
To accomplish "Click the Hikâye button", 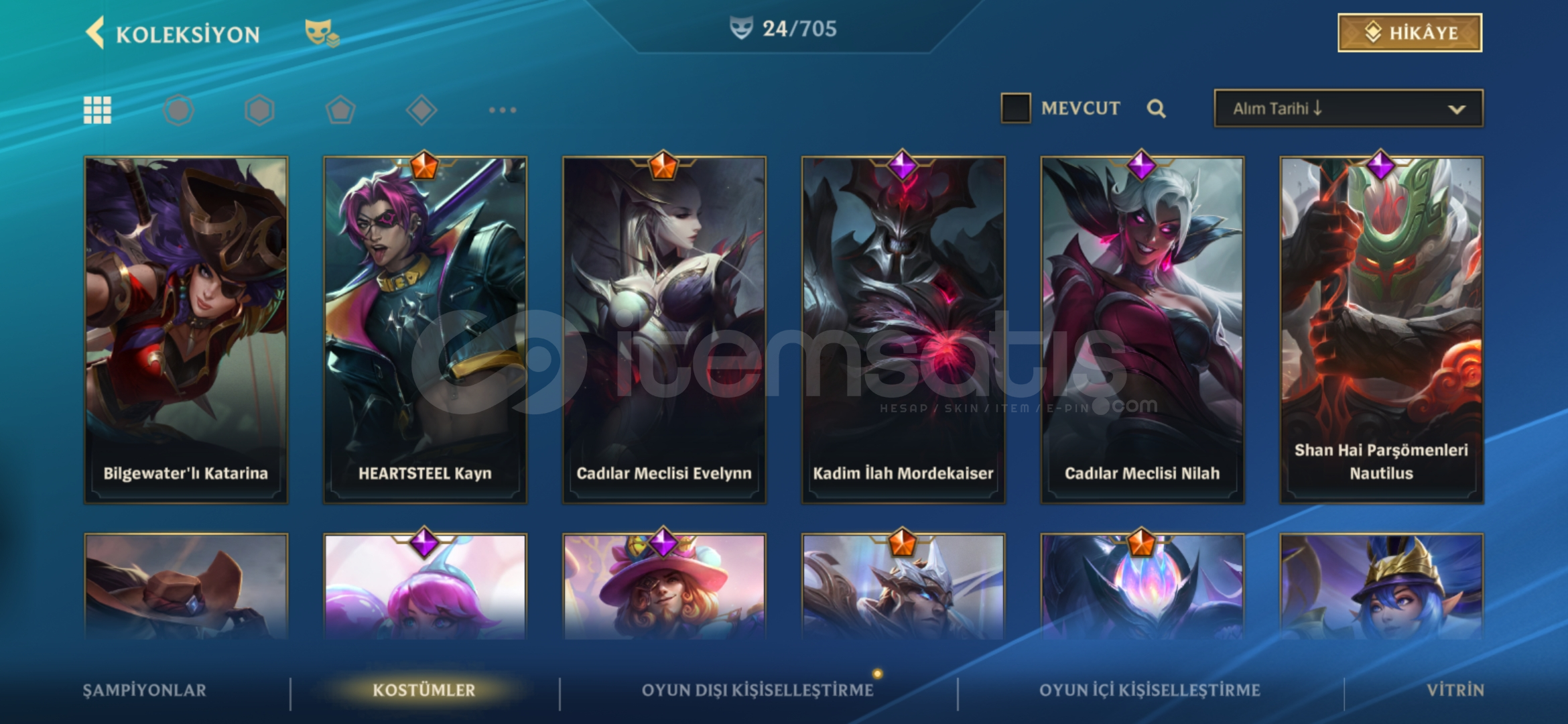I will click(1410, 32).
